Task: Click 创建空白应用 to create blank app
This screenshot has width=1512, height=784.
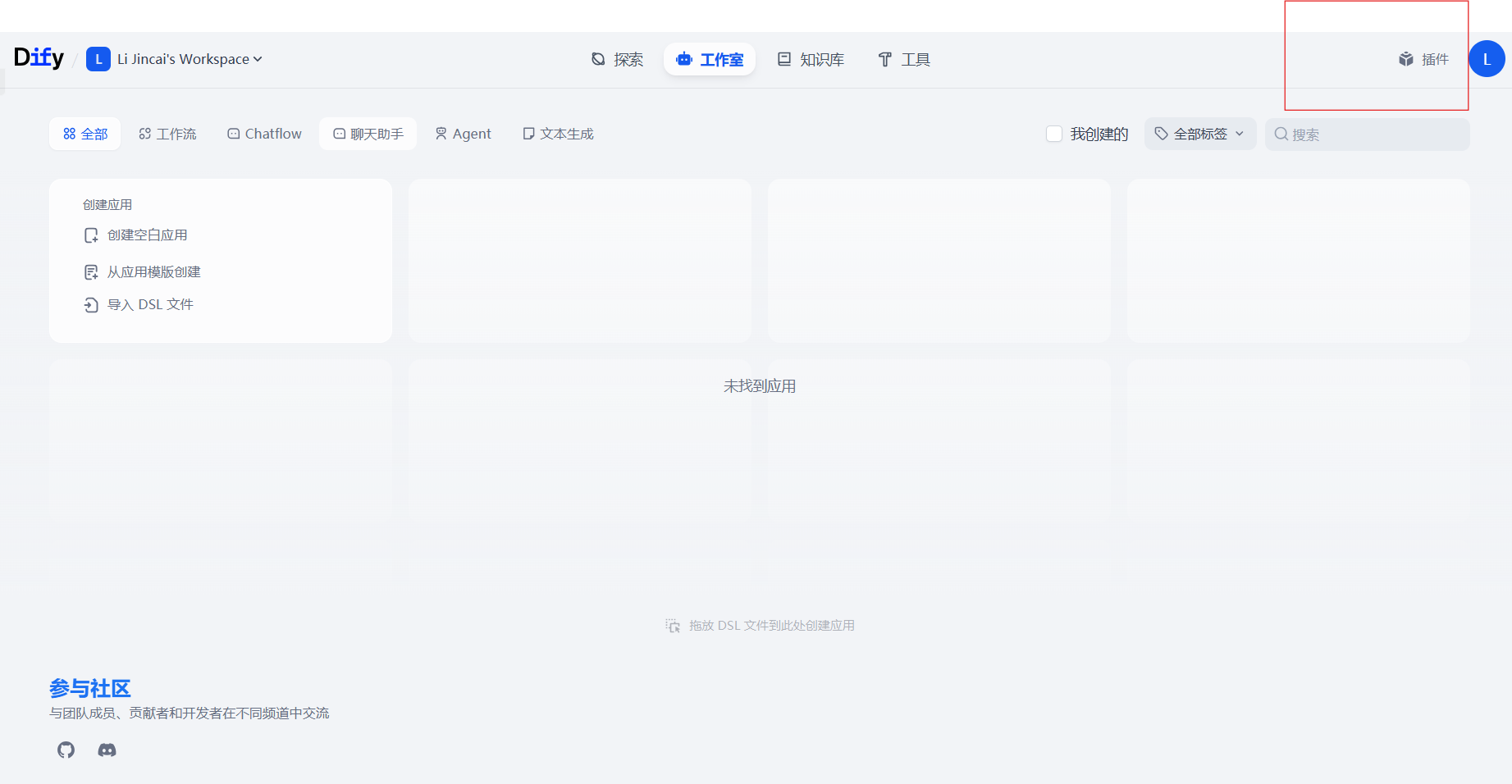Action: [x=146, y=235]
